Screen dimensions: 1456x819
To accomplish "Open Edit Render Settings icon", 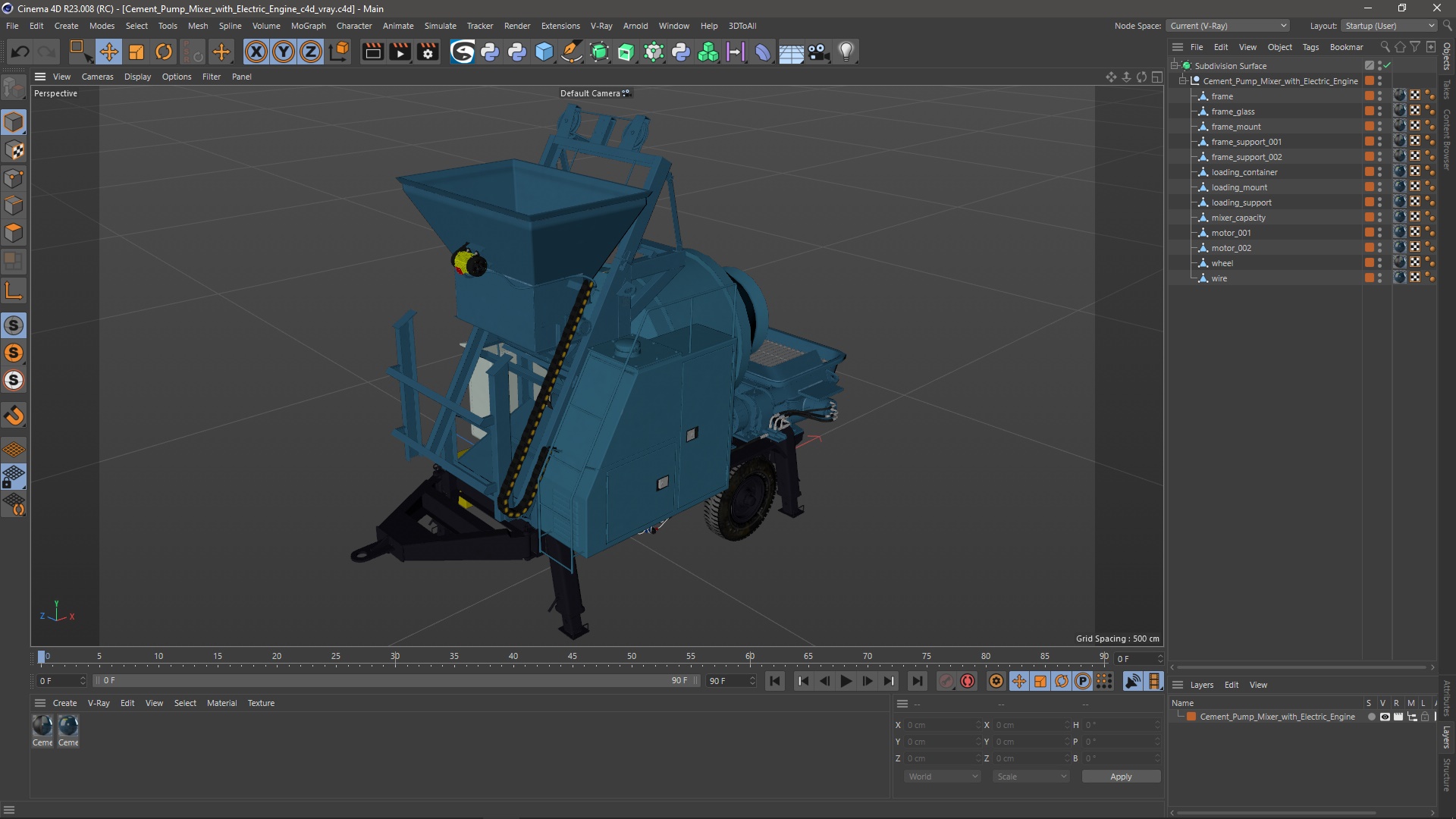I will [x=428, y=52].
